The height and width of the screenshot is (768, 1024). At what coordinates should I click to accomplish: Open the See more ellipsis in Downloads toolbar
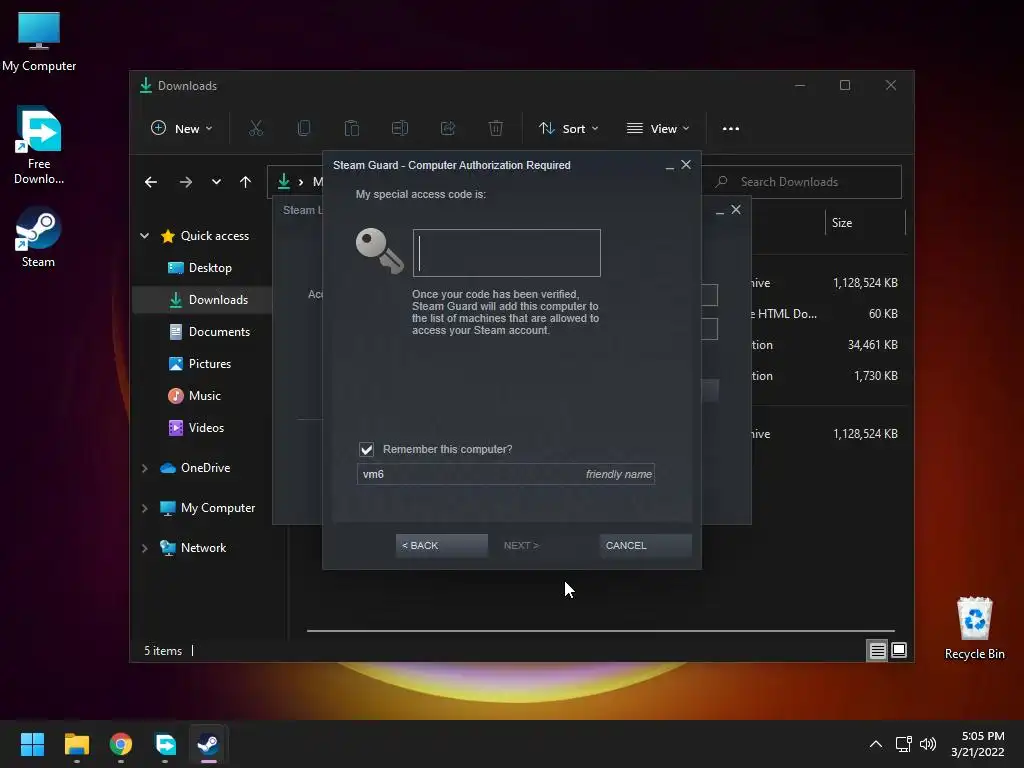[x=731, y=129]
